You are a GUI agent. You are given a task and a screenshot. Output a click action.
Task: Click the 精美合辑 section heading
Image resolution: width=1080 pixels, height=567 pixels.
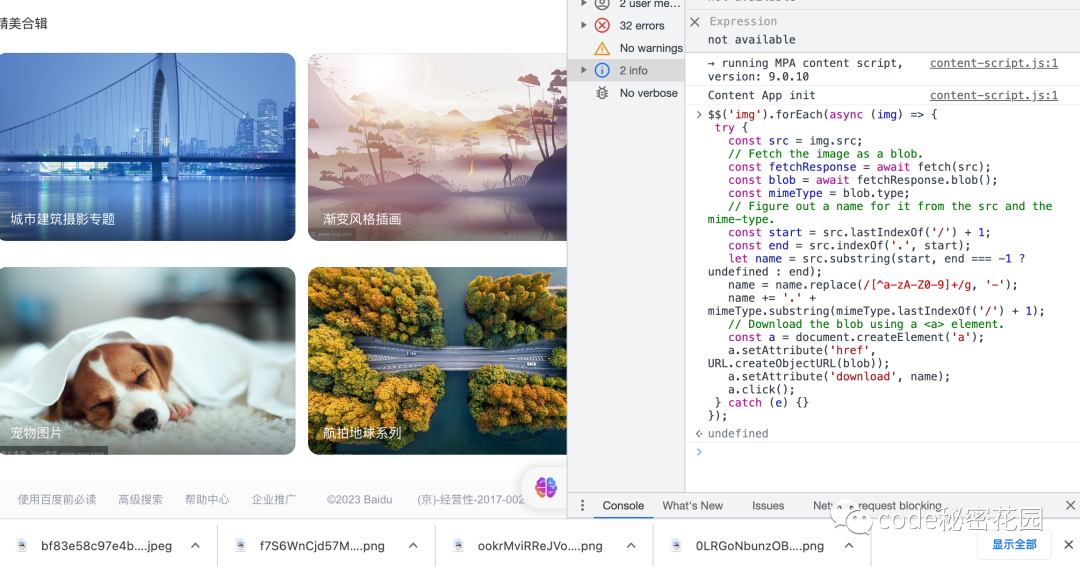(23, 23)
